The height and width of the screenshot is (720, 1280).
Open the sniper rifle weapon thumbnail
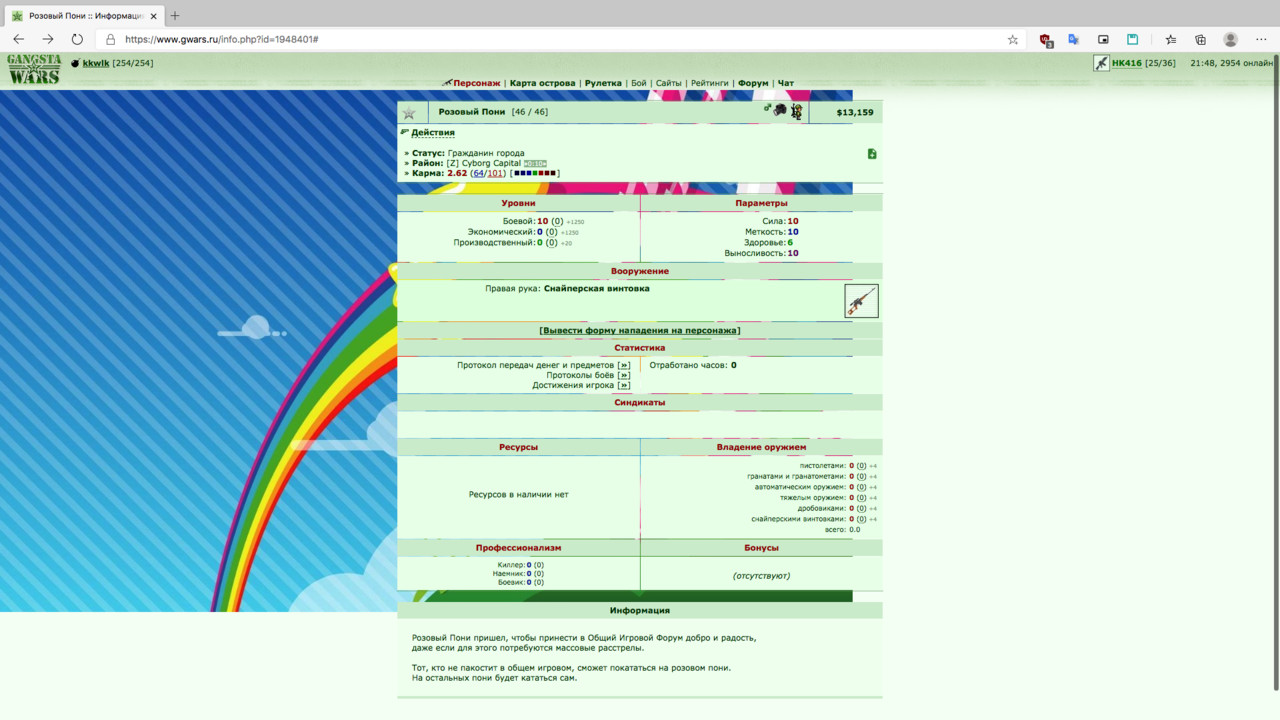861,301
